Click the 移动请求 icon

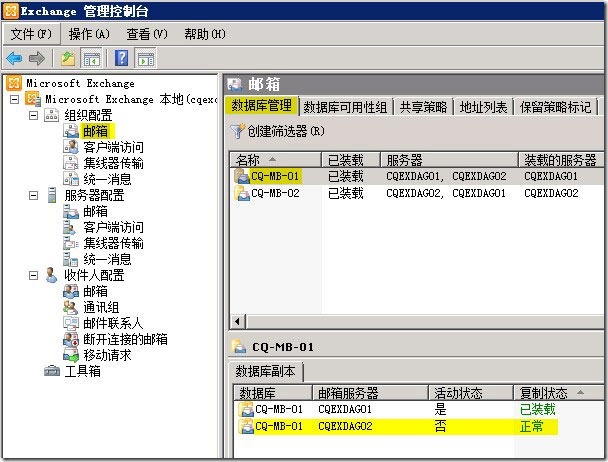pyautogui.click(x=71, y=355)
